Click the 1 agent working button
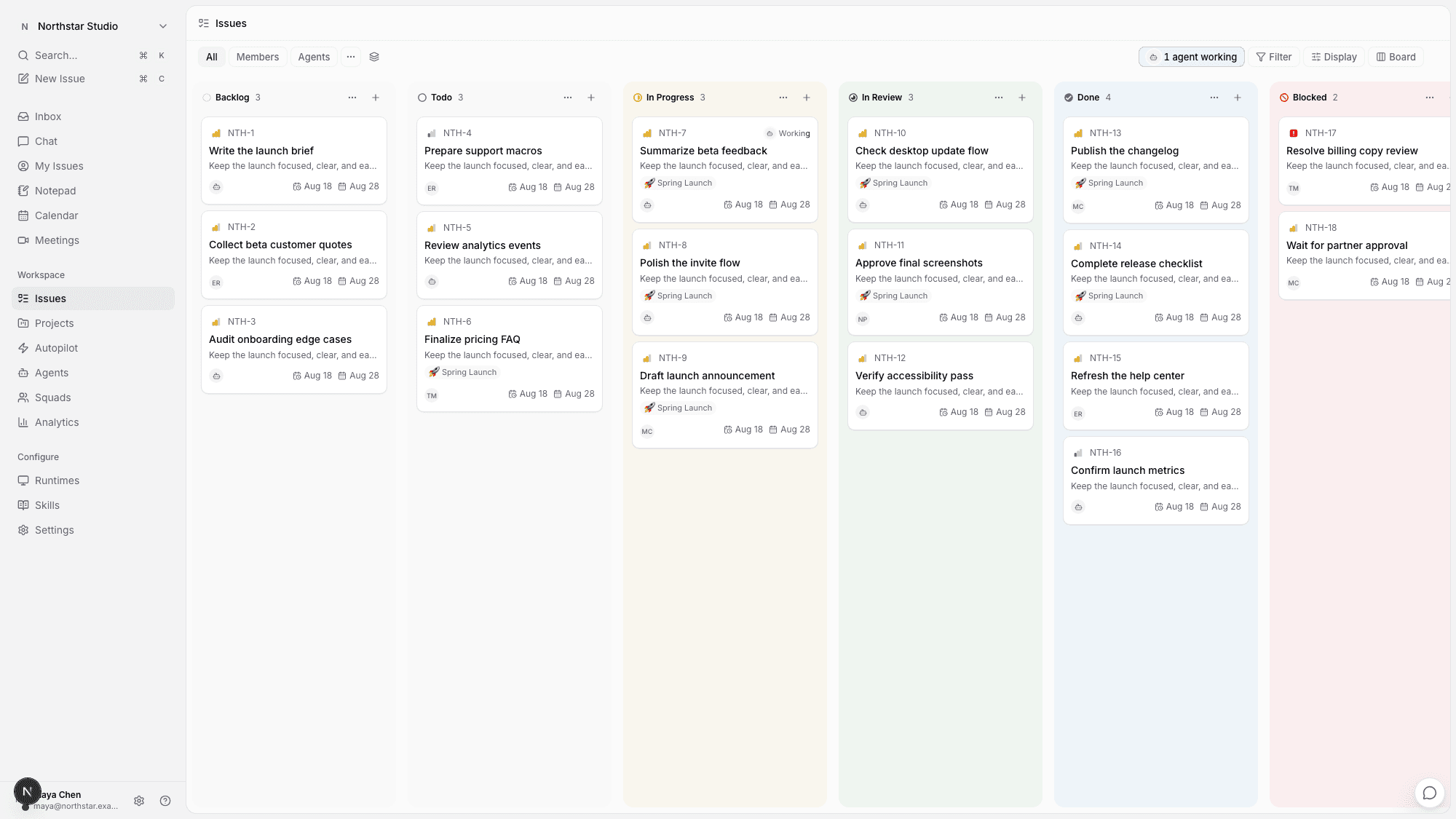1456x819 pixels. point(1192,57)
